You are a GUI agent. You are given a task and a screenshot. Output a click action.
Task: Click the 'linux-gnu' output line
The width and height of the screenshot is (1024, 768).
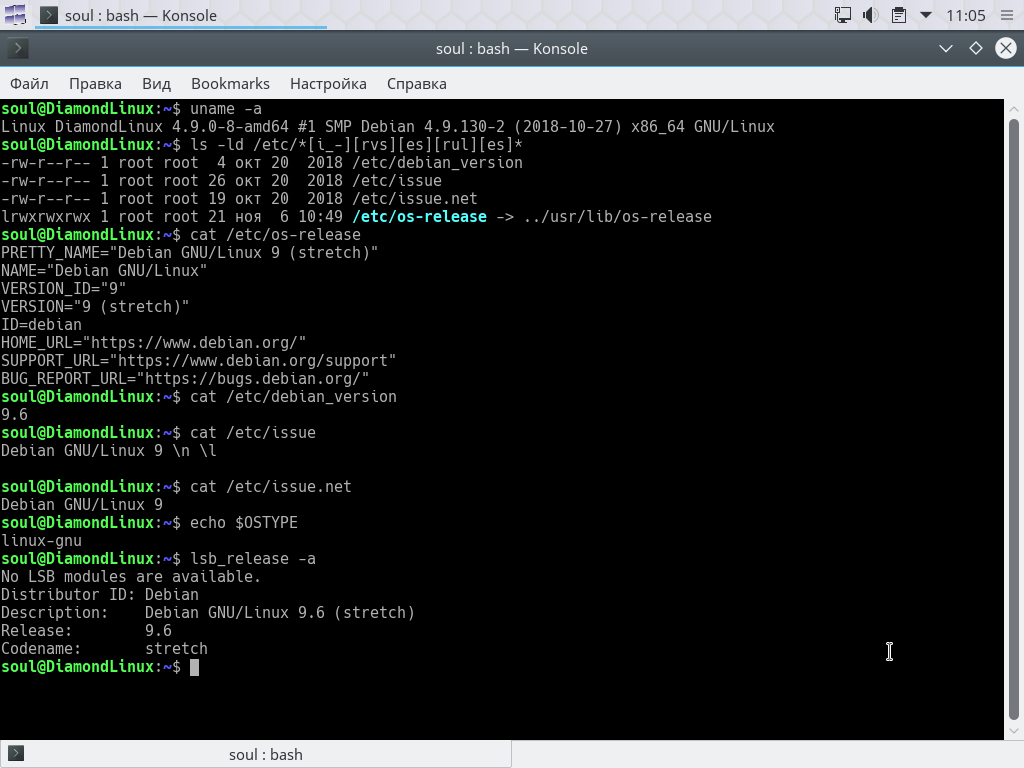coord(41,541)
